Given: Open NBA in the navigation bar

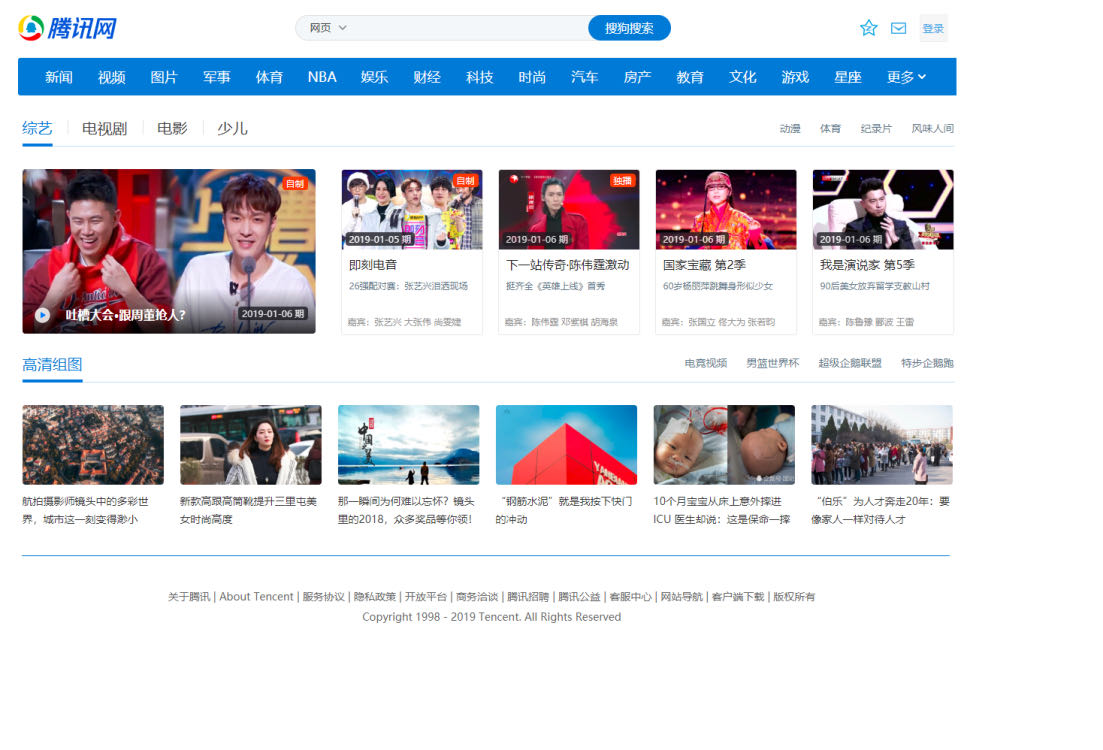Looking at the screenshot, I should pyautogui.click(x=322, y=77).
